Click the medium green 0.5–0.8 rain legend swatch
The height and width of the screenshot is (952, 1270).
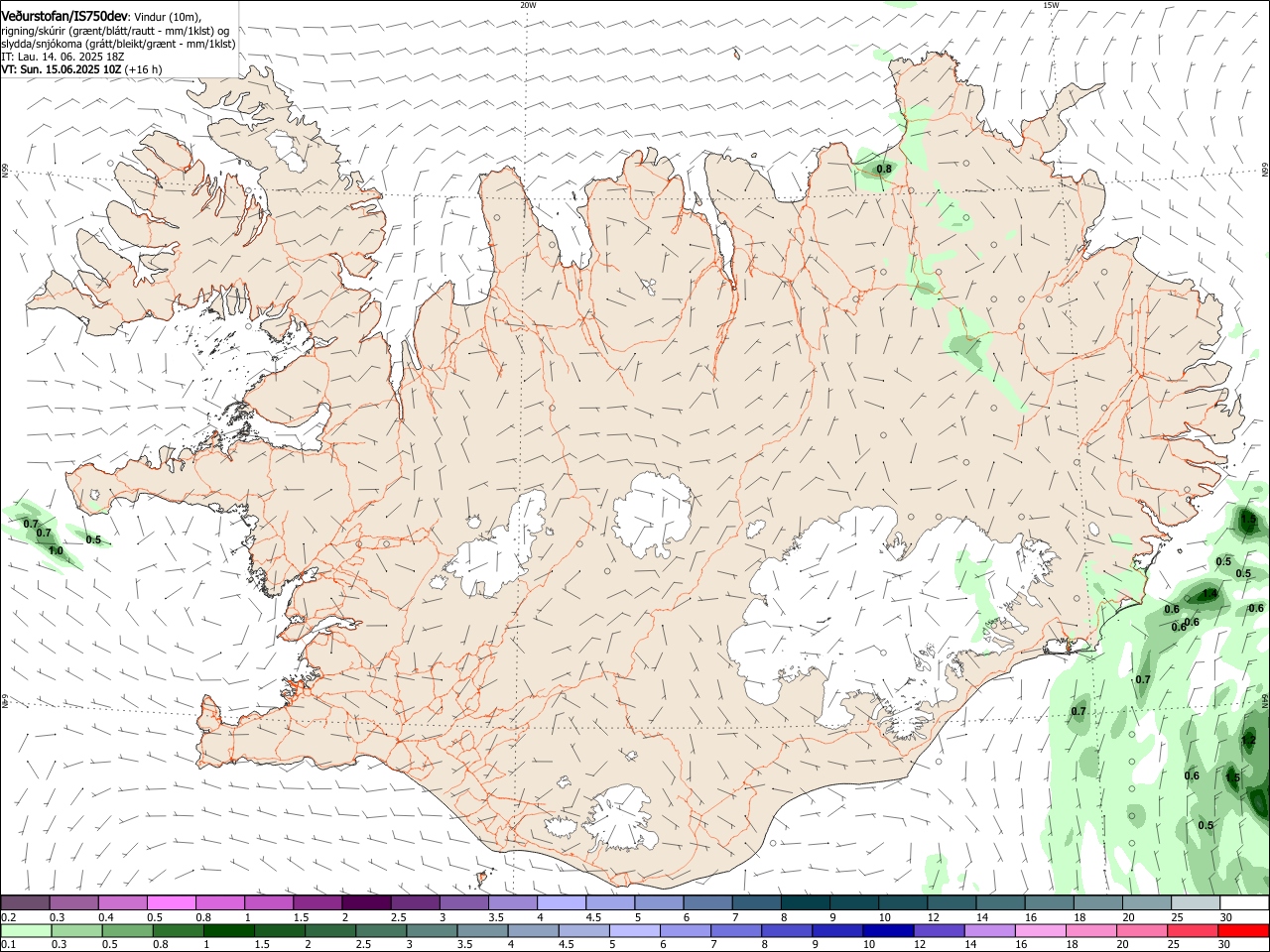coord(127,931)
